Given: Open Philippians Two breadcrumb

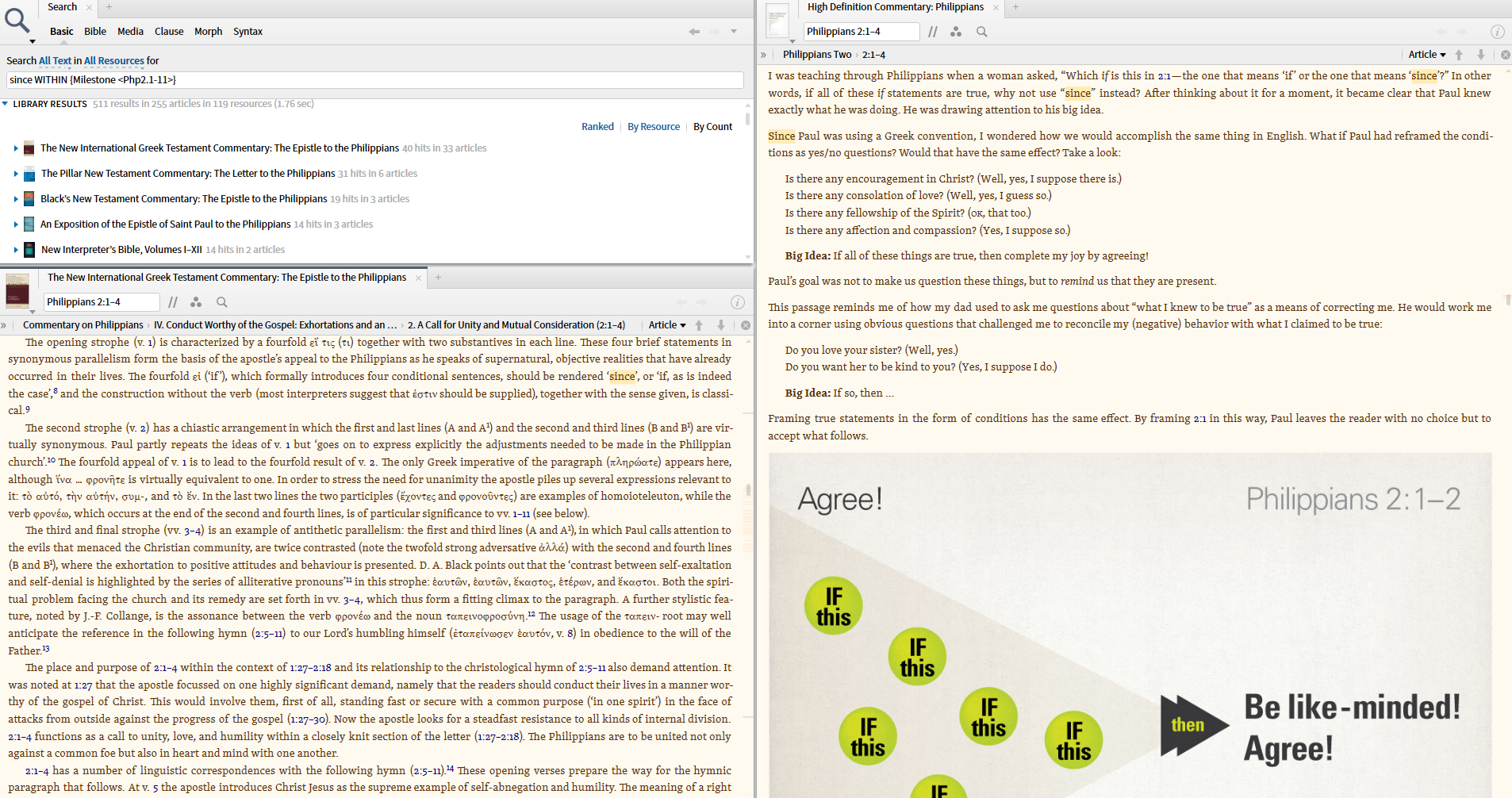Looking at the screenshot, I should point(817,55).
